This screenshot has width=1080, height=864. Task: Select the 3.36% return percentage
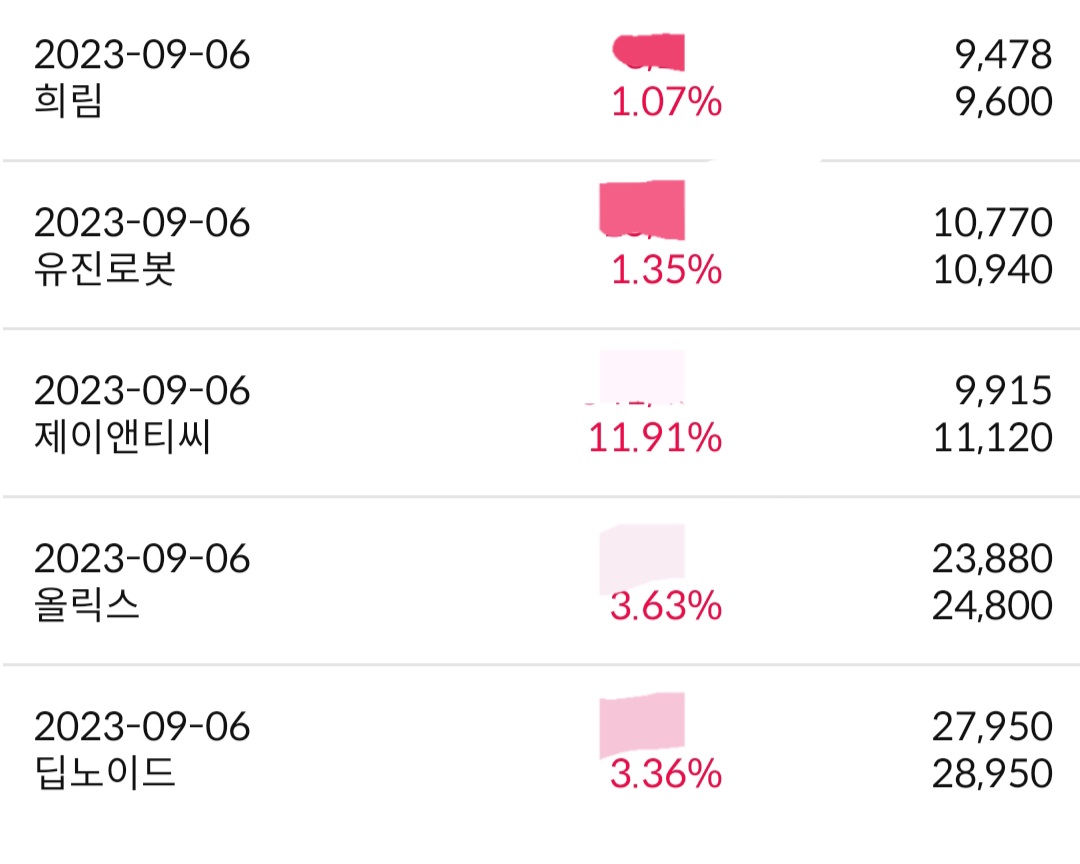pyautogui.click(x=666, y=774)
